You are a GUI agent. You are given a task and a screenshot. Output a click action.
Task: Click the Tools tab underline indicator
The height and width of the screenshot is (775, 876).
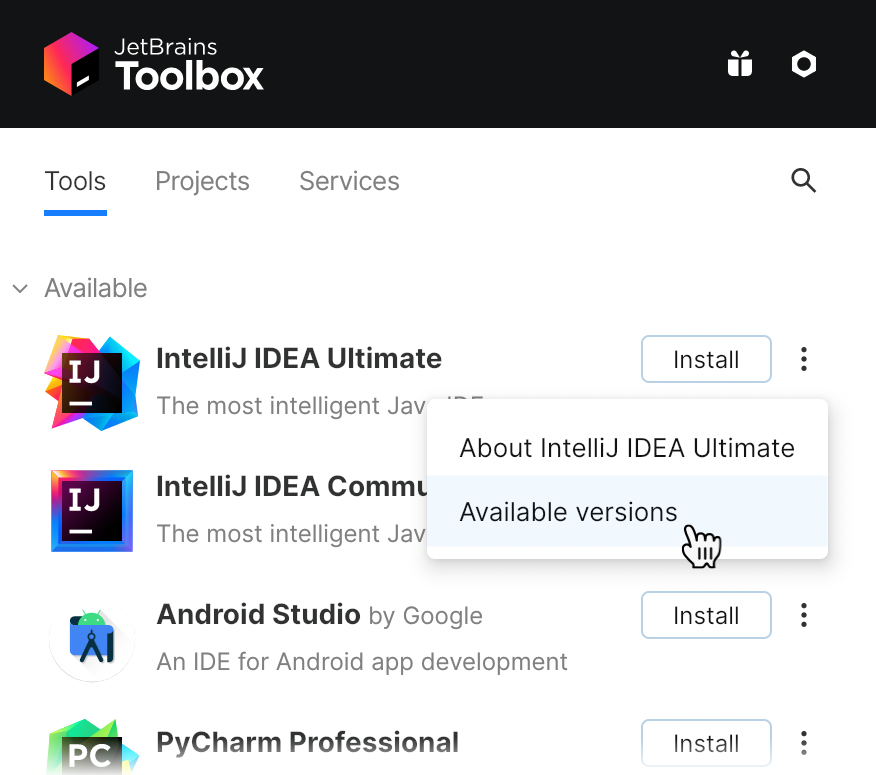(75, 210)
